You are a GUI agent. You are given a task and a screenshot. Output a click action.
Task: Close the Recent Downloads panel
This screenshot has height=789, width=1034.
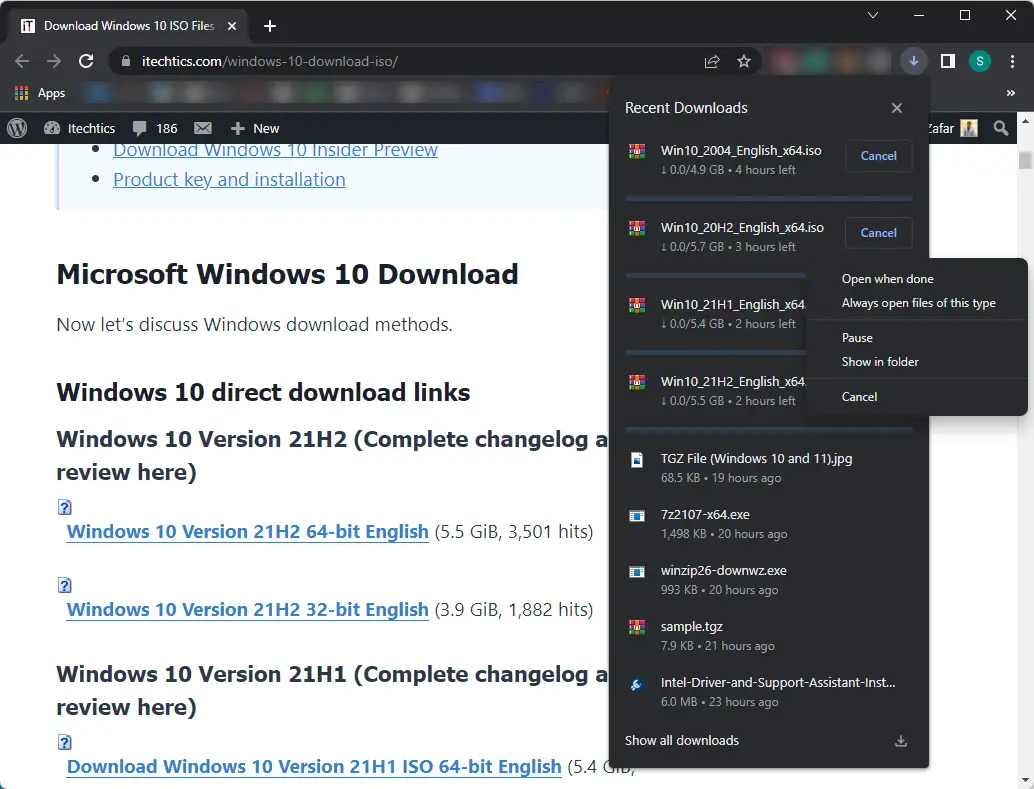897,108
